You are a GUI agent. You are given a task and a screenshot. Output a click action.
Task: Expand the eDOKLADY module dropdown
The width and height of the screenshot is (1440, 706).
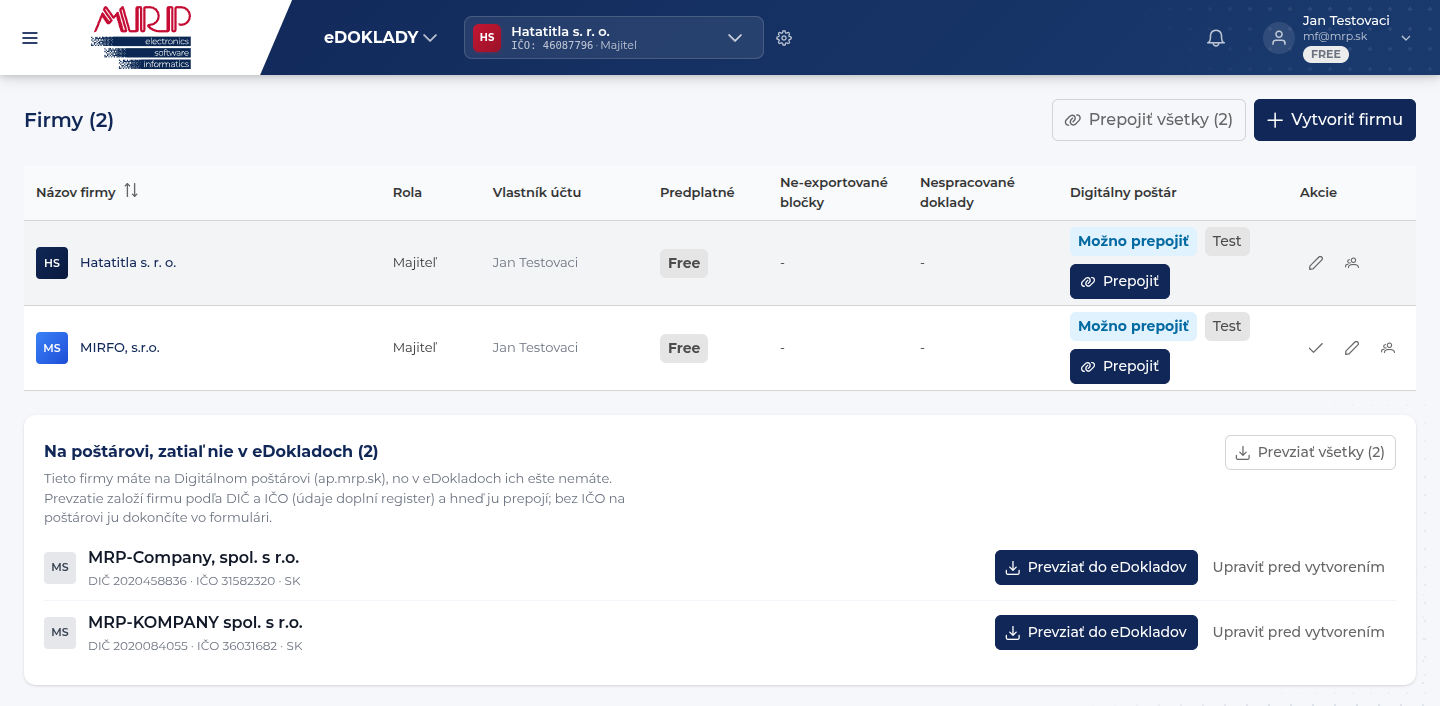(381, 38)
